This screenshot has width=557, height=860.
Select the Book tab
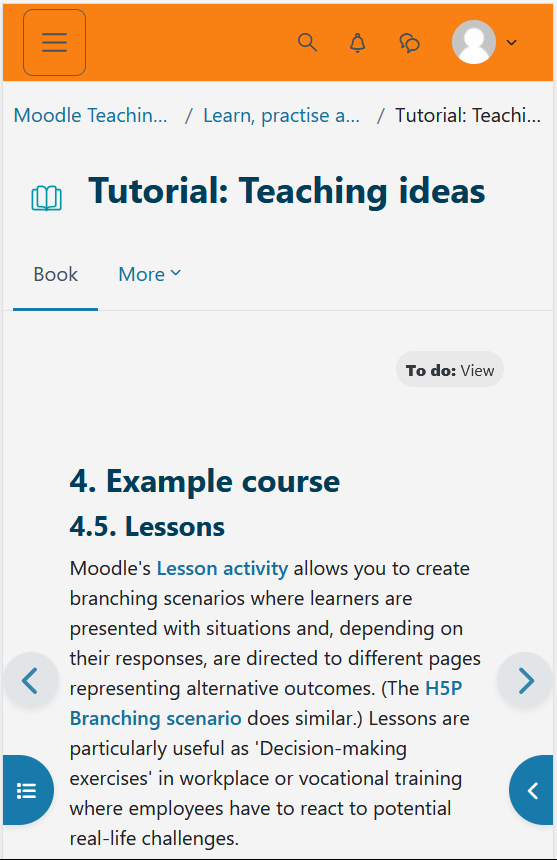pos(55,274)
